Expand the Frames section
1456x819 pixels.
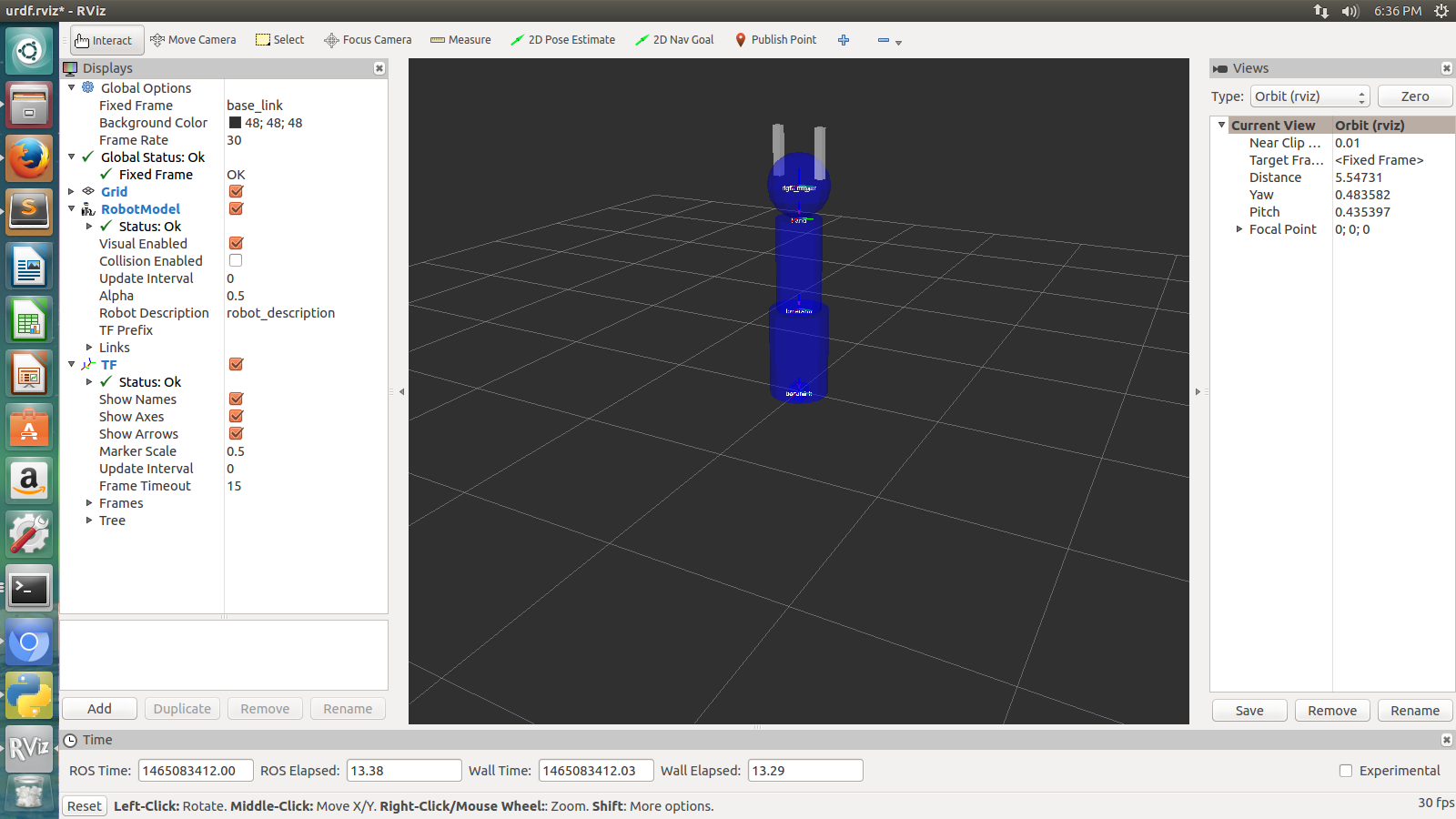pos(89,502)
